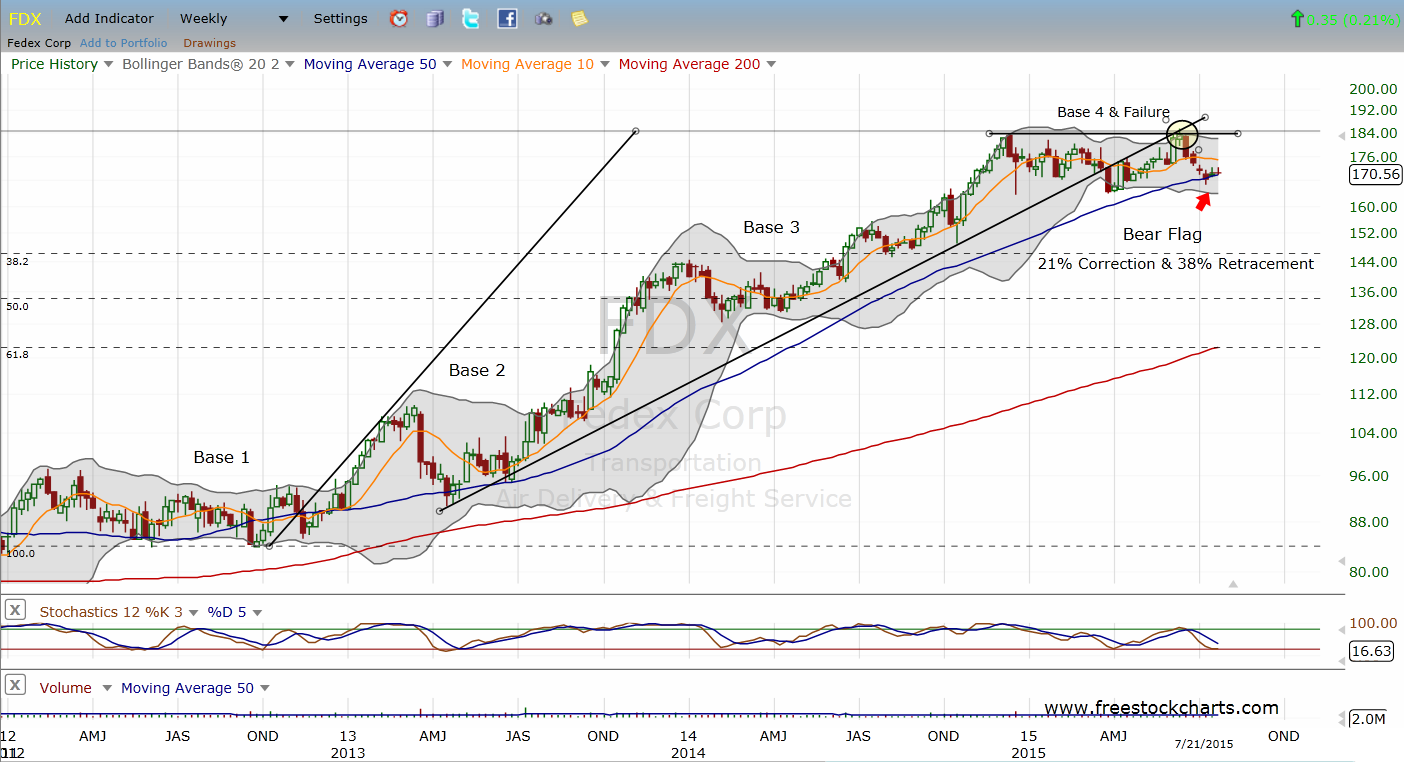This screenshot has width=1404, height=762.
Task: Open the Weekly timeframe dropdown
Action: tap(234, 18)
